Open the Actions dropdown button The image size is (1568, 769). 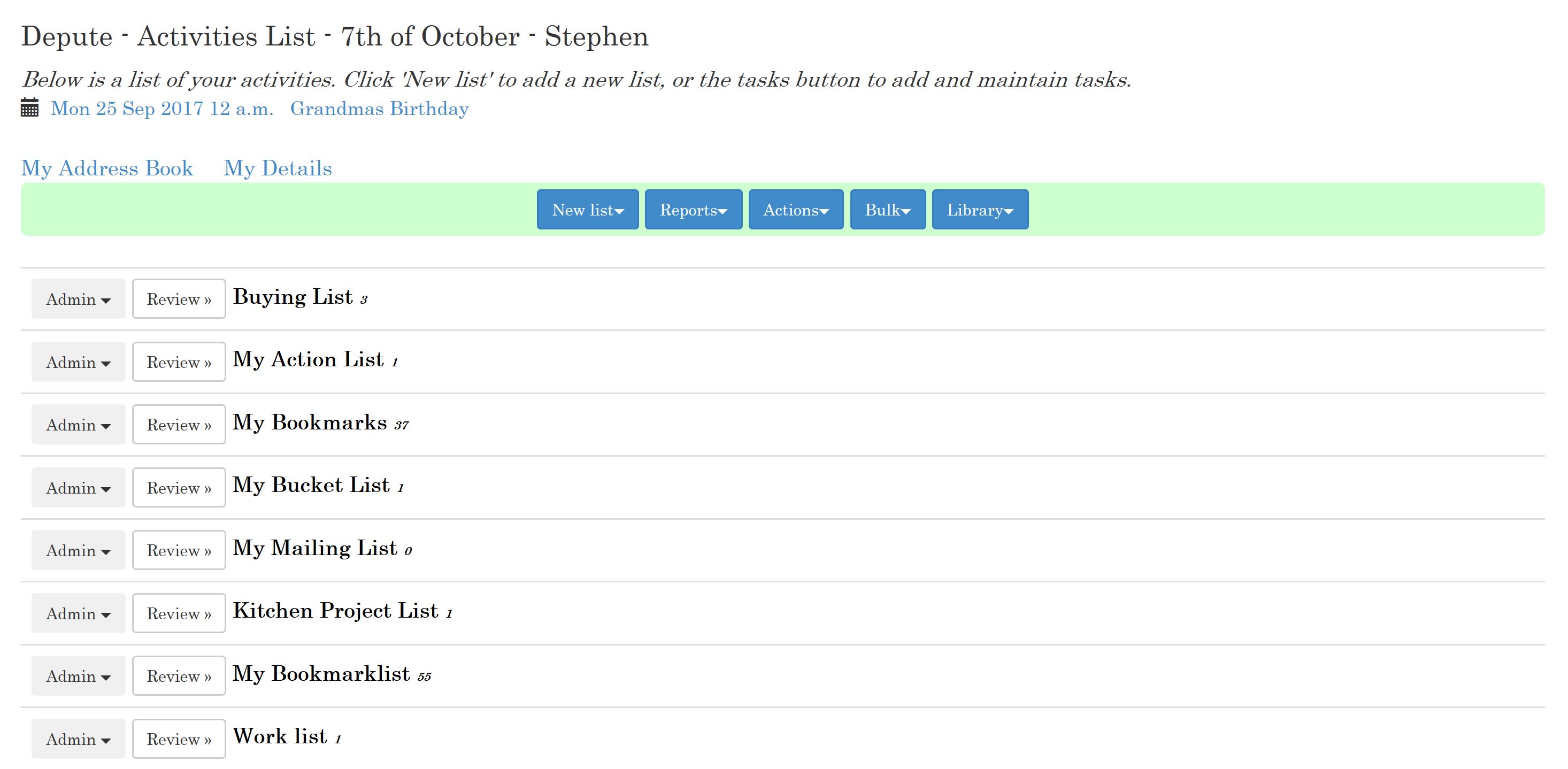click(x=796, y=210)
